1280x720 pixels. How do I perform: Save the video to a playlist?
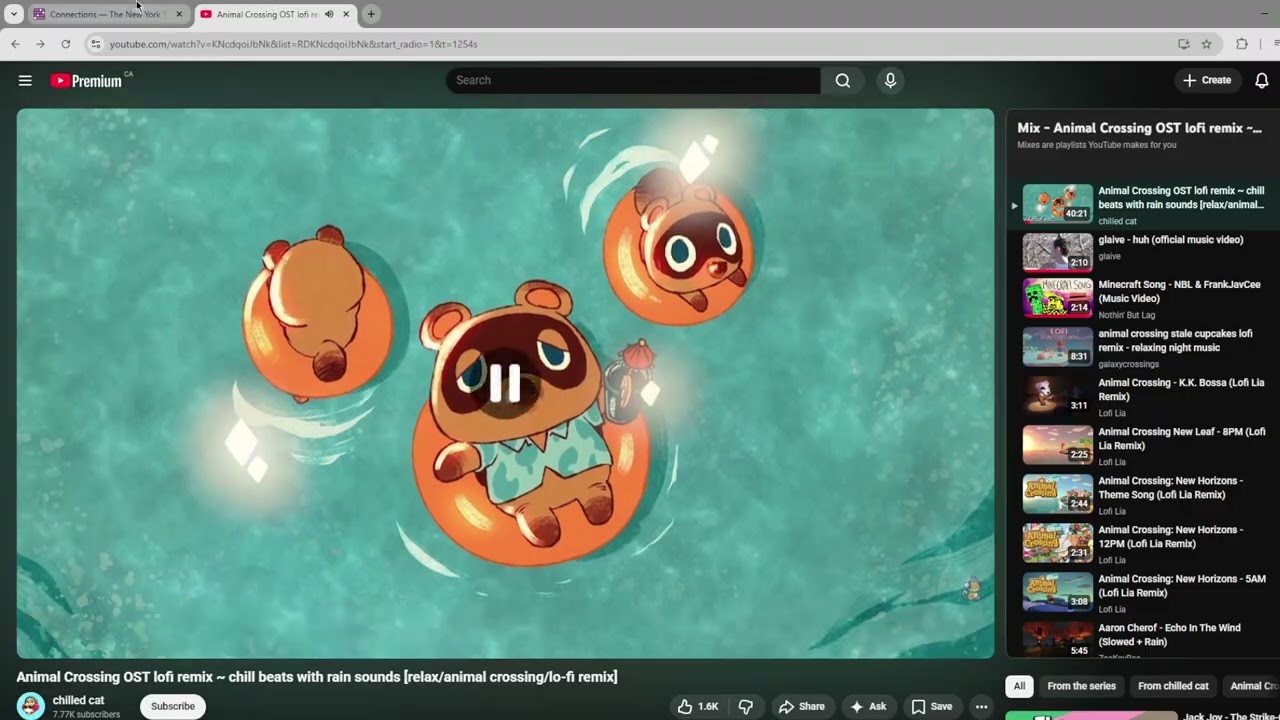[932, 706]
